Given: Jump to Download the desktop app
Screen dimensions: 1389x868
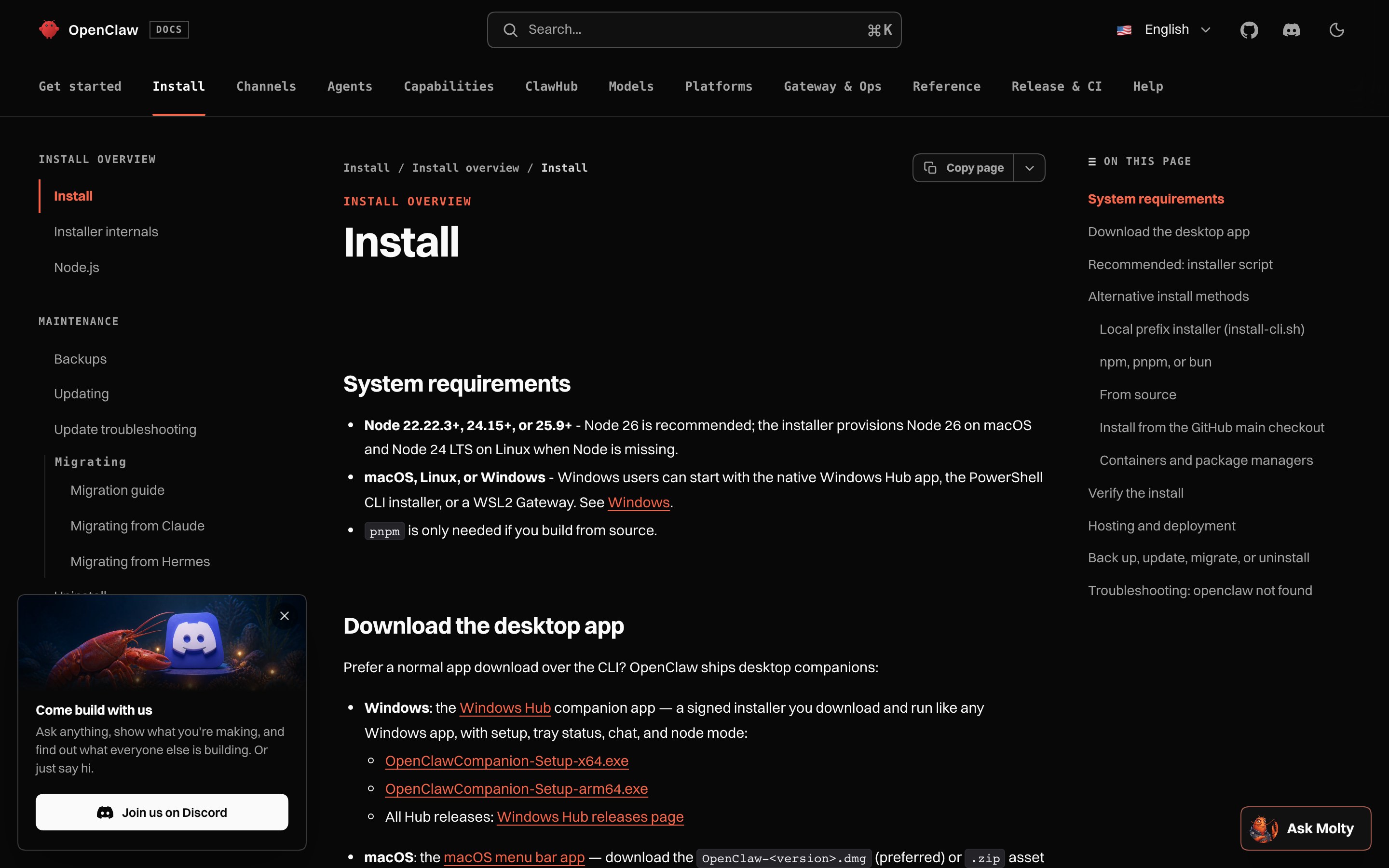Looking at the screenshot, I should tap(1169, 231).
